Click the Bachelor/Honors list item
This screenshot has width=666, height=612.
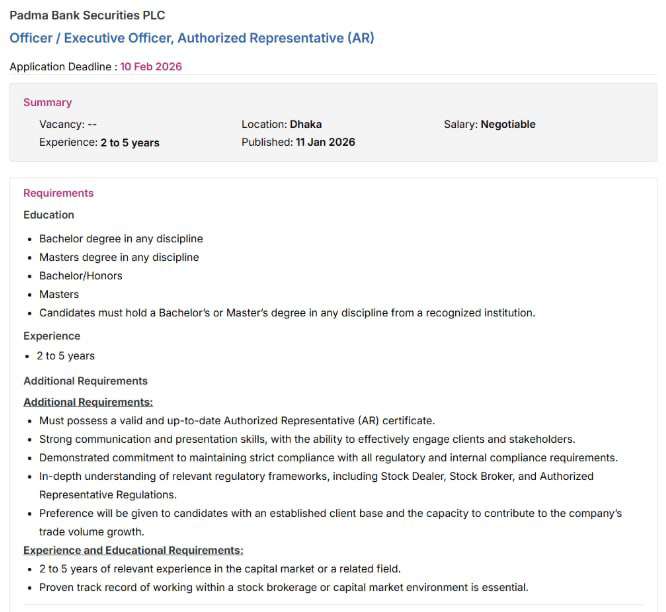click(80, 275)
